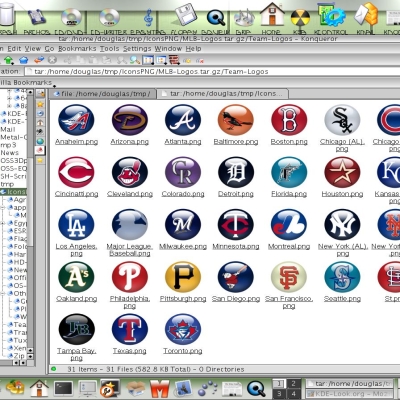400x400 pixels.
Task: Click the Zoom magnifier with green plus
Action: (x=135, y=60)
